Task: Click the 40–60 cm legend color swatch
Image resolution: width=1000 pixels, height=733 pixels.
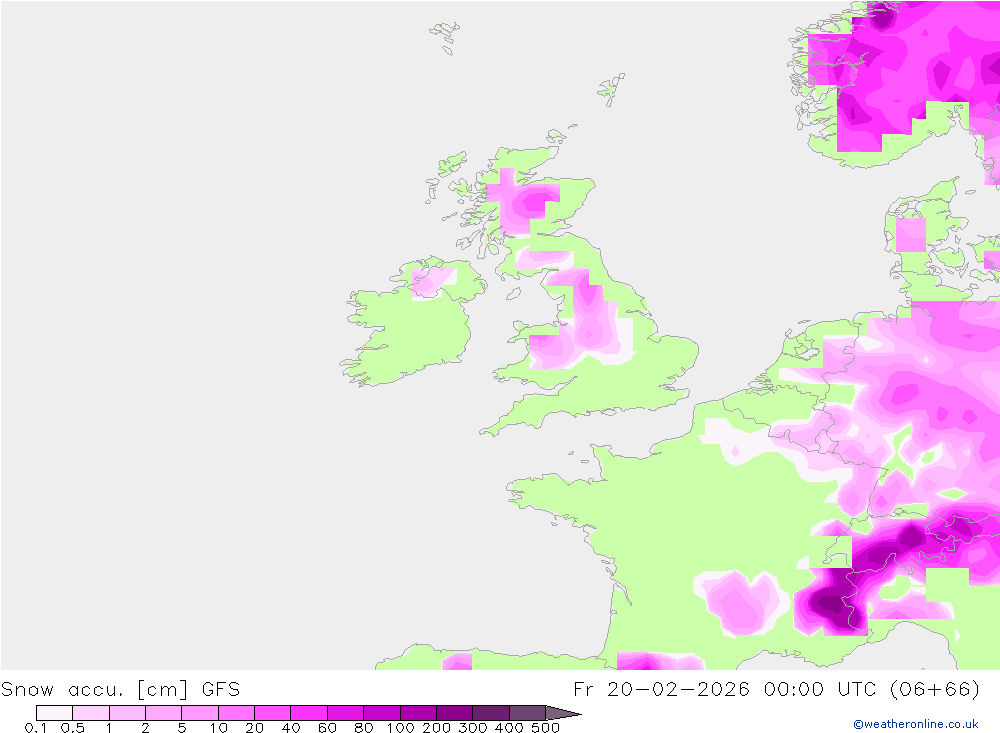Action: [309, 713]
